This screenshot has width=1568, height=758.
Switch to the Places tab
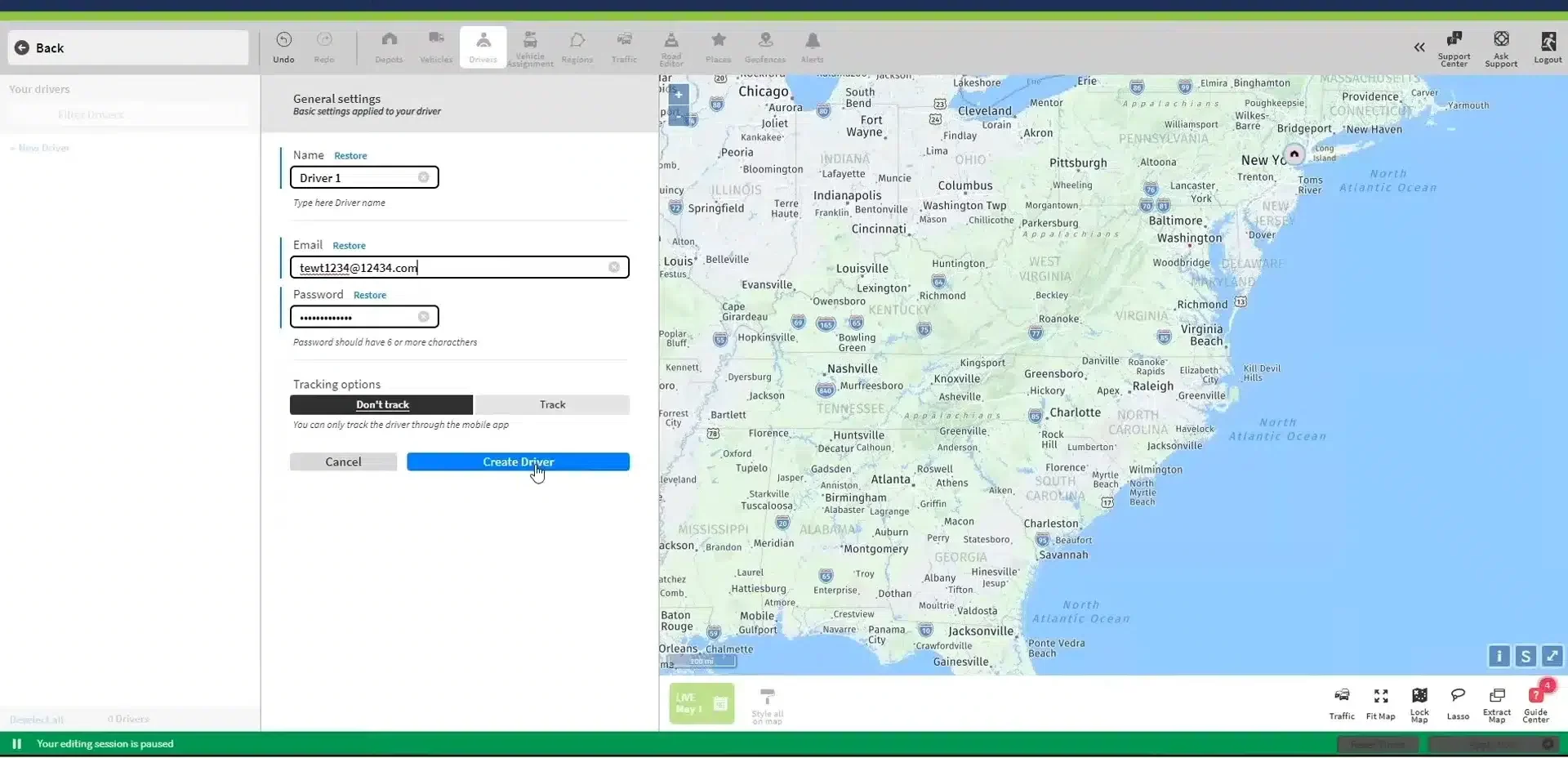[718, 47]
